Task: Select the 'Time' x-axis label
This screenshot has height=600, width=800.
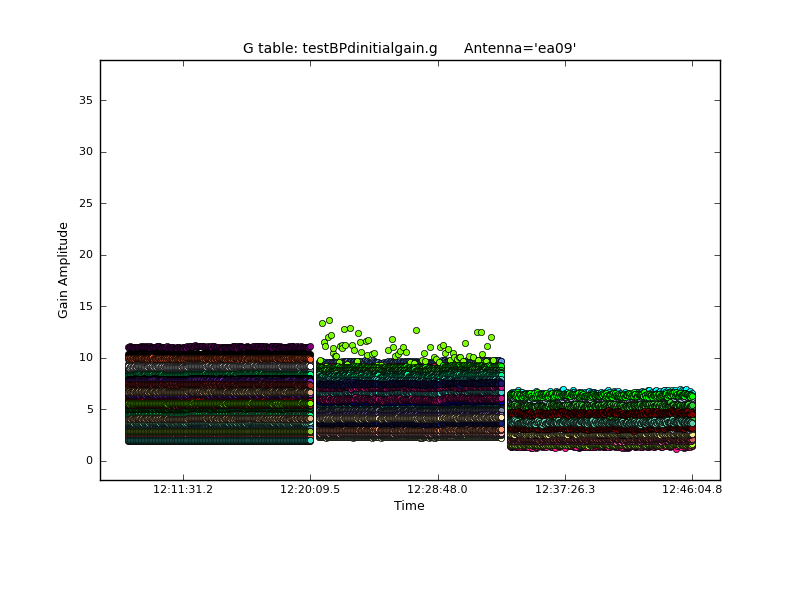Action: coord(409,506)
